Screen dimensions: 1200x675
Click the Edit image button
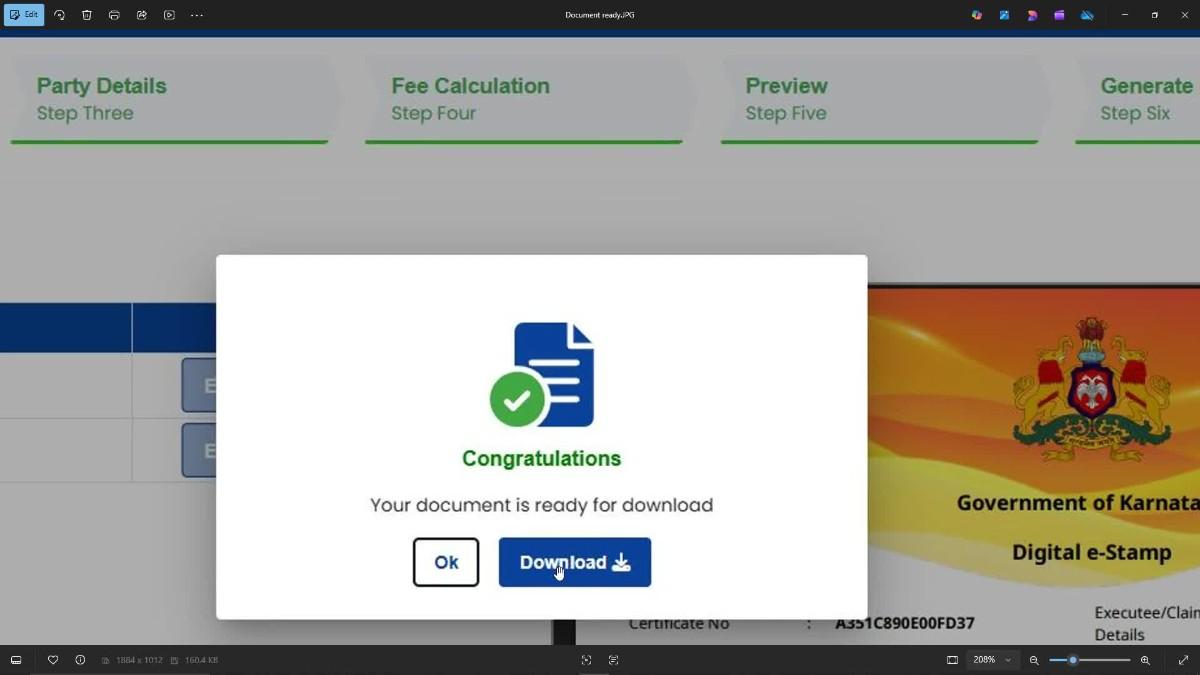24,15
